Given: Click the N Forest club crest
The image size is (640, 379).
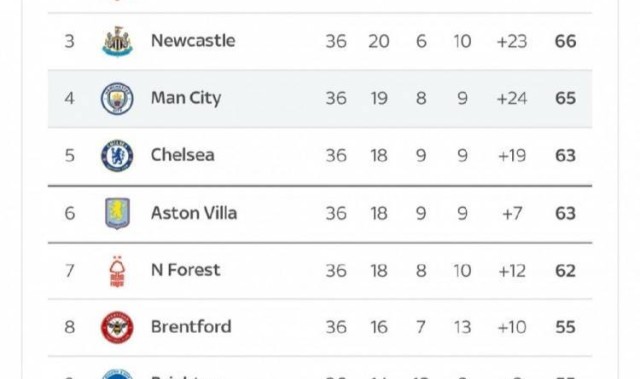Looking at the screenshot, I should click(117, 271).
